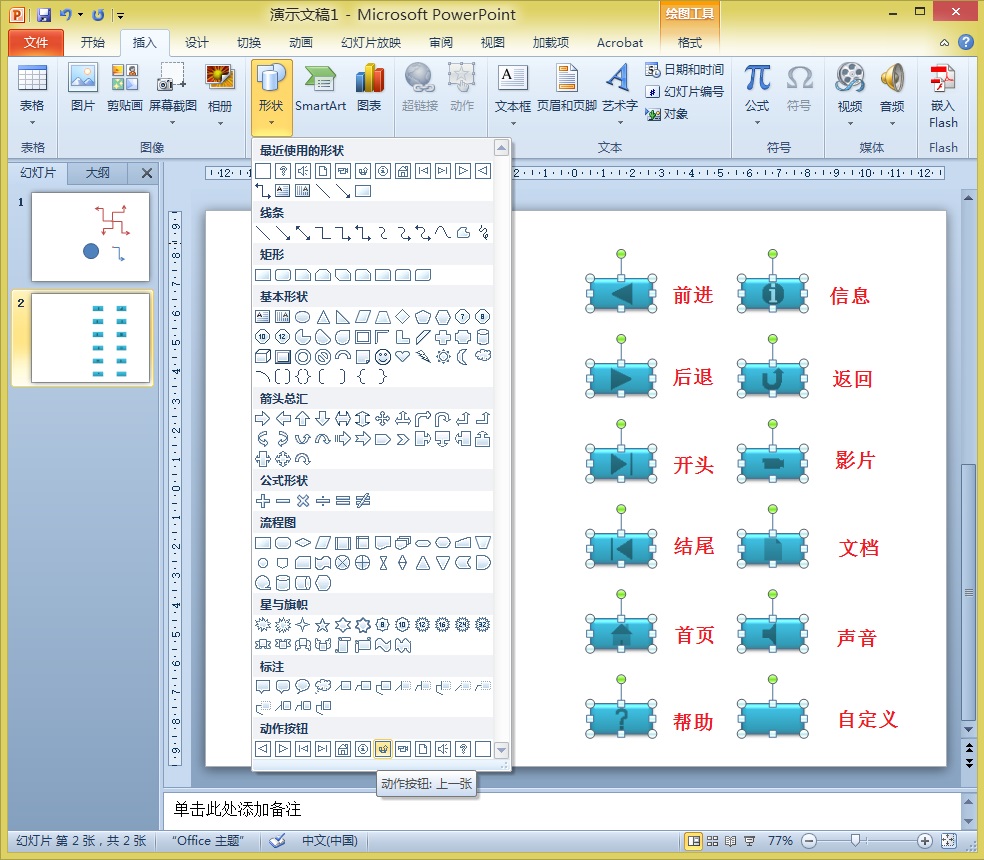Select slide 1 thumbnail
The height and width of the screenshot is (860, 984).
pyautogui.click(x=90, y=237)
